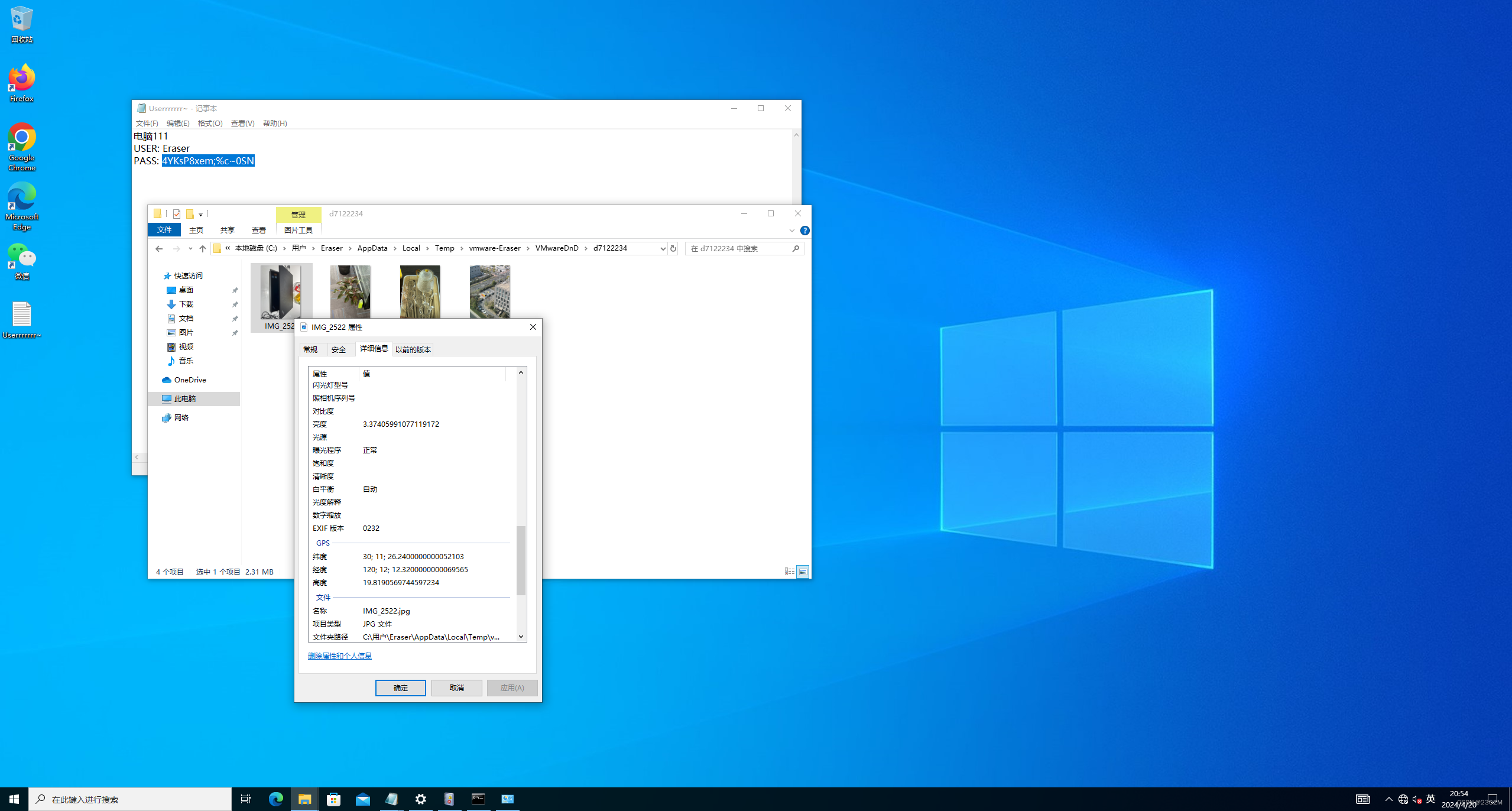This screenshot has width=1512, height=811.
Task: Toggle large icons view button
Action: click(803, 572)
